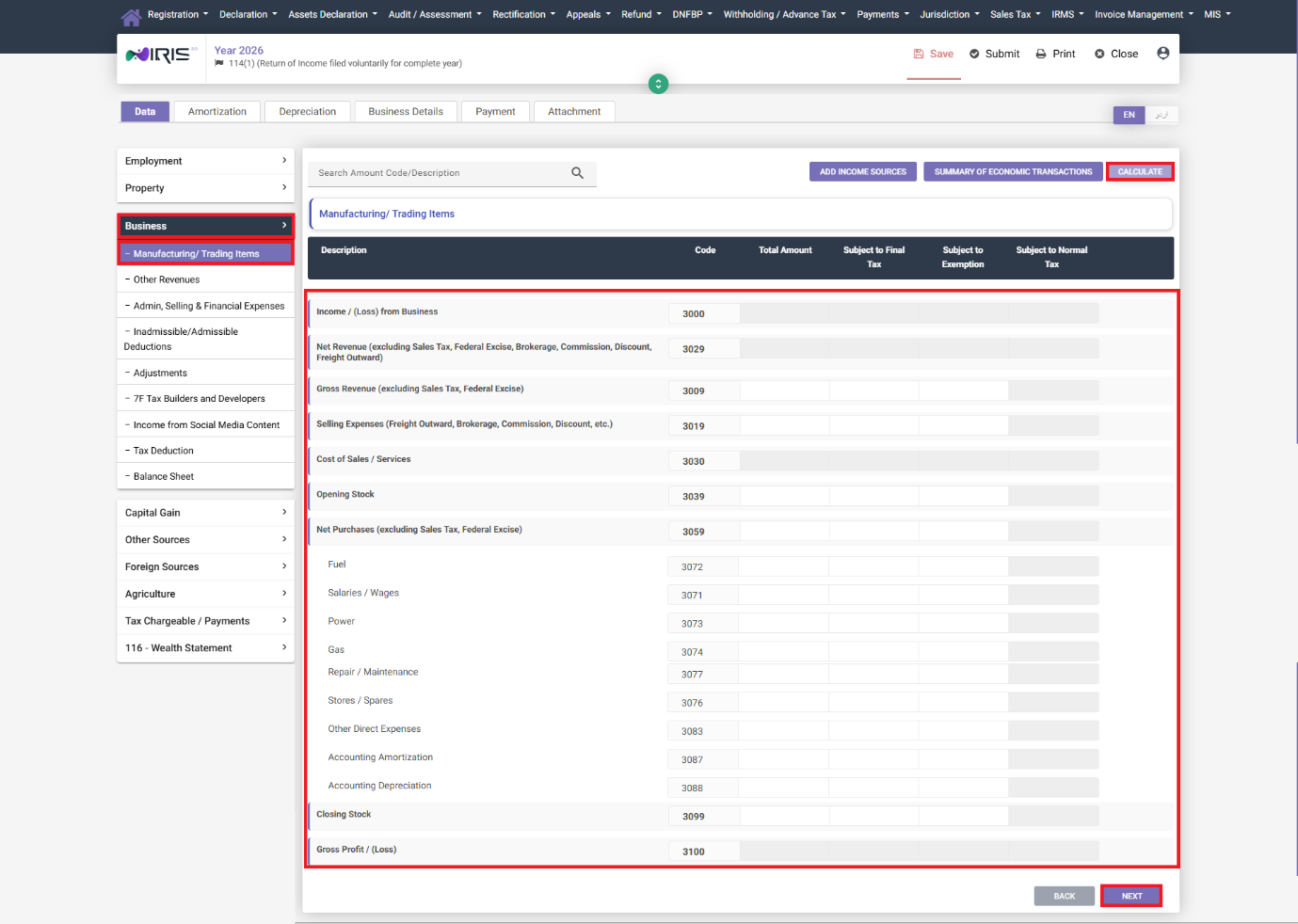Select Other Revenues in sidebar

pyautogui.click(x=205, y=279)
